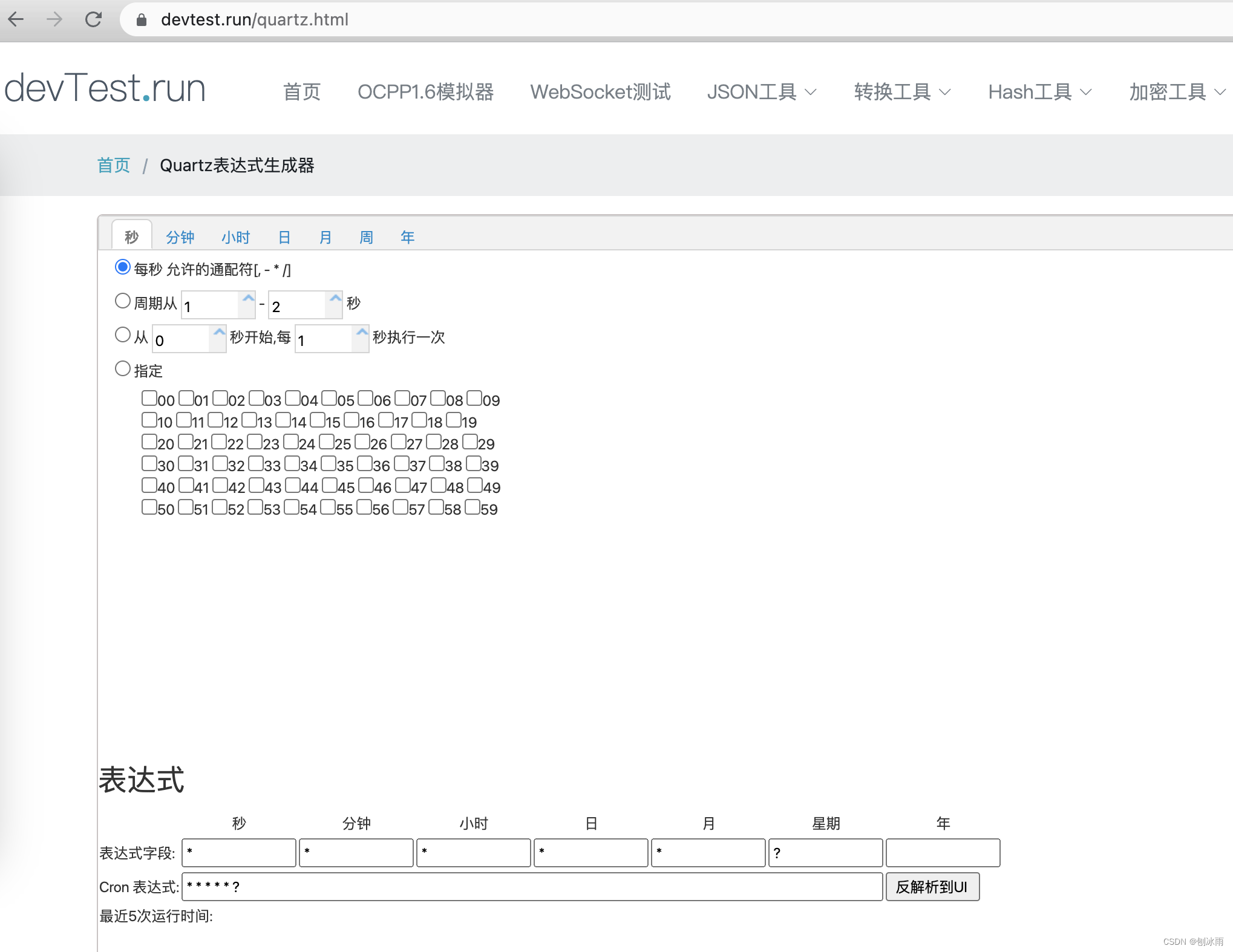The image size is (1233, 952).
Task: Check the 30 seconds checkbox
Action: click(149, 463)
